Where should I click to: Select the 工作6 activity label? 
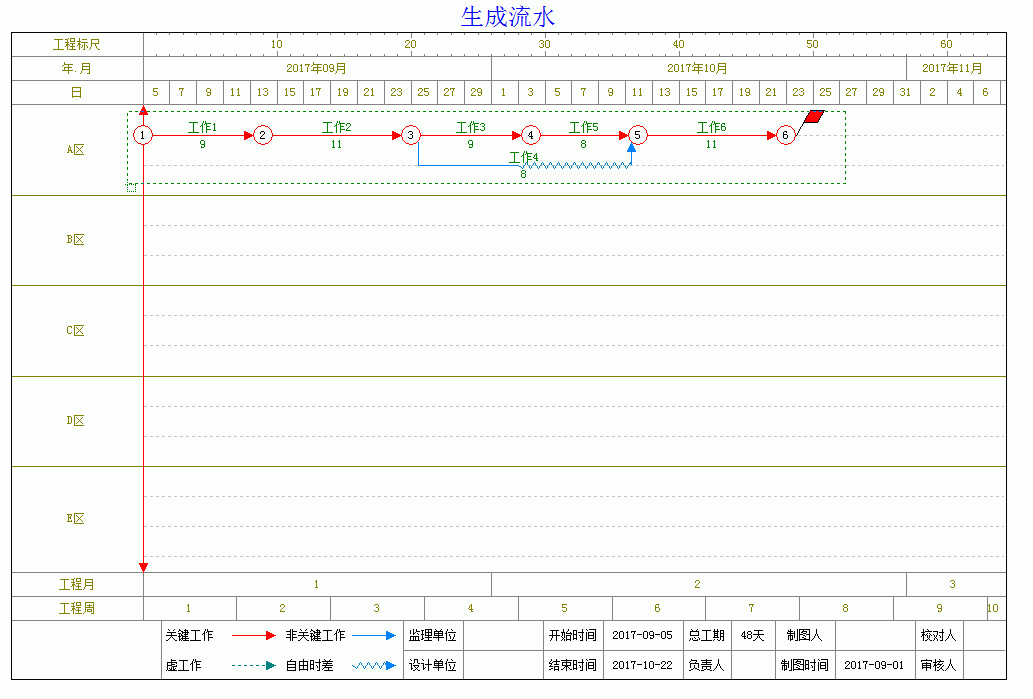coord(712,127)
